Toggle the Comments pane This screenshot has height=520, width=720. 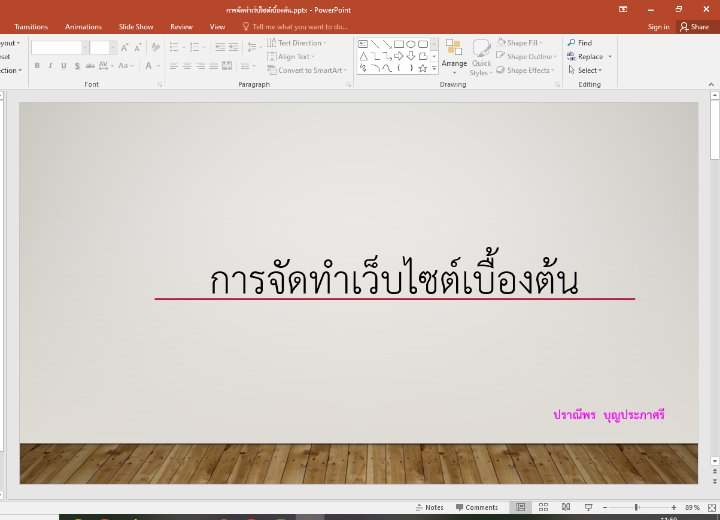[x=476, y=507]
